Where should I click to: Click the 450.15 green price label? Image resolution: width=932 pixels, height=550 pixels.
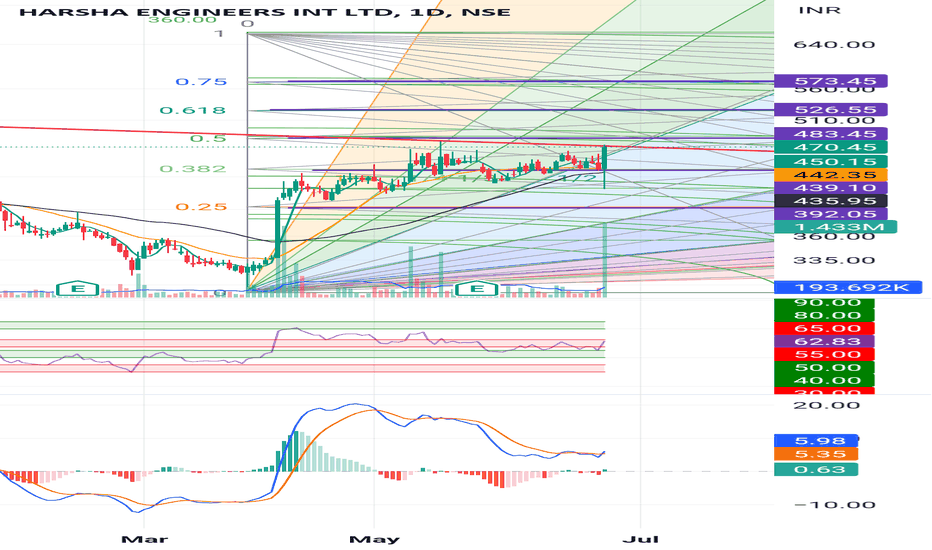[830, 162]
